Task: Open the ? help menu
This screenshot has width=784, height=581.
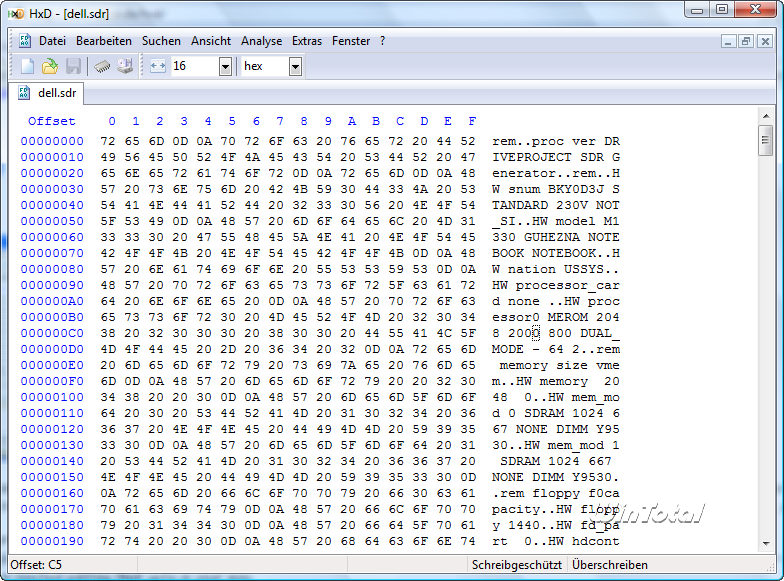Action: pos(382,41)
